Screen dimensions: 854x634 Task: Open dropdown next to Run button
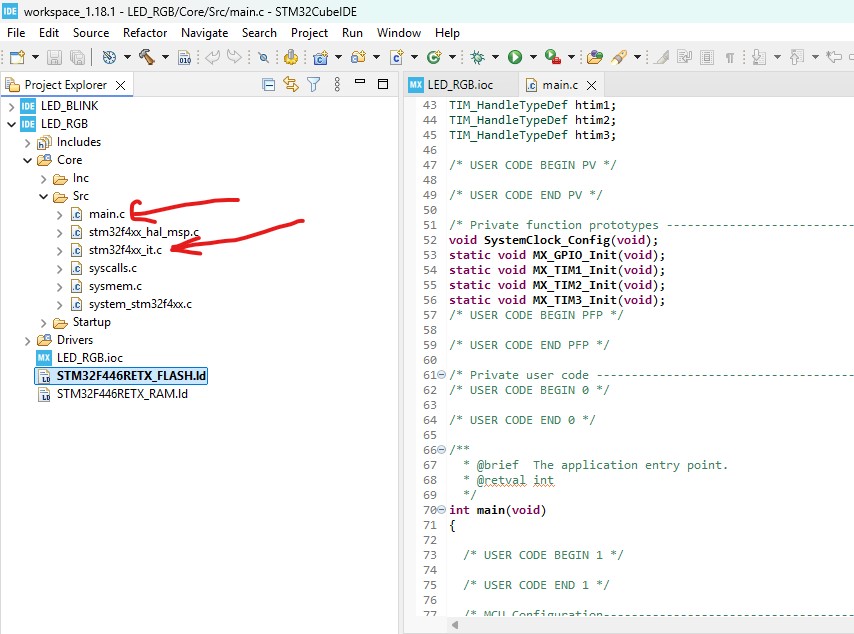pos(533,57)
